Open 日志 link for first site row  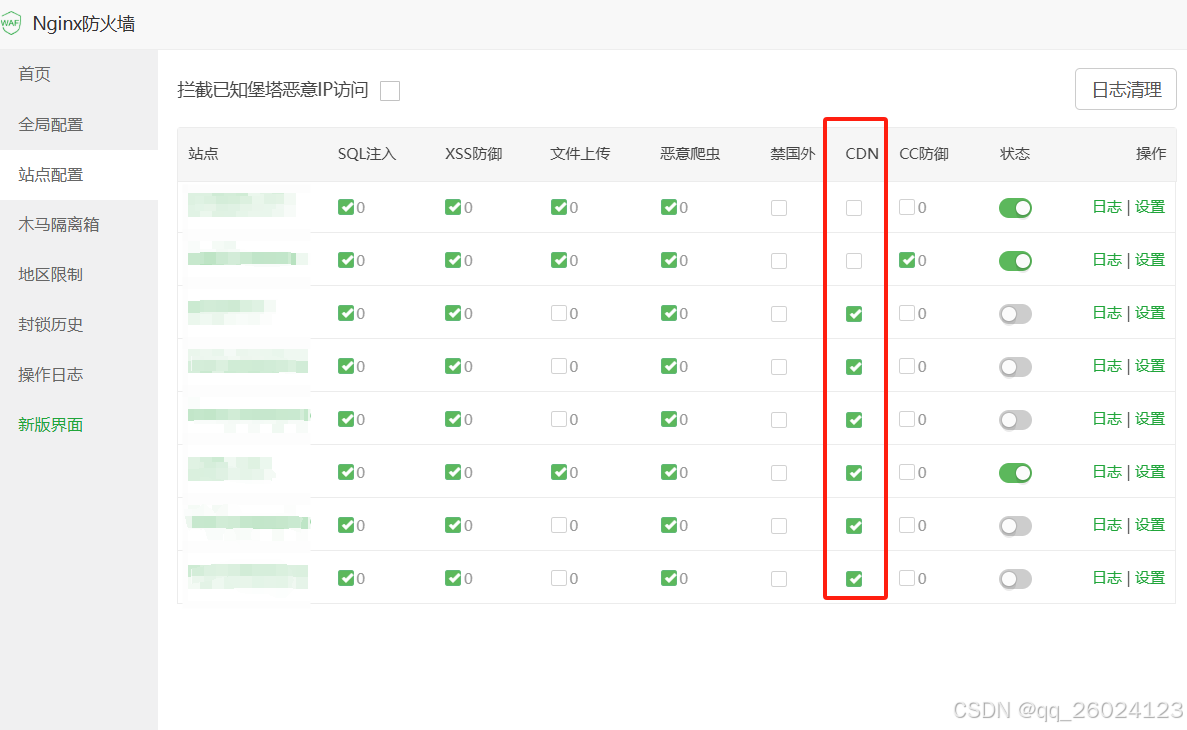pos(1107,207)
